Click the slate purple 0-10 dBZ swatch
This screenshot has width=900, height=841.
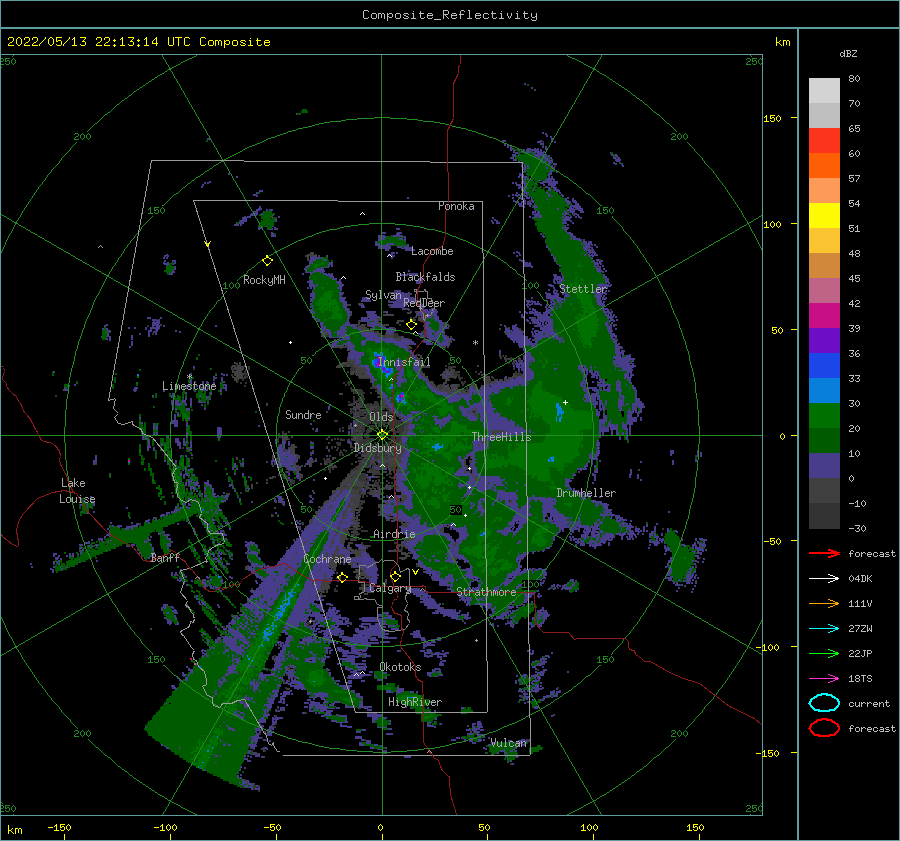click(x=824, y=466)
